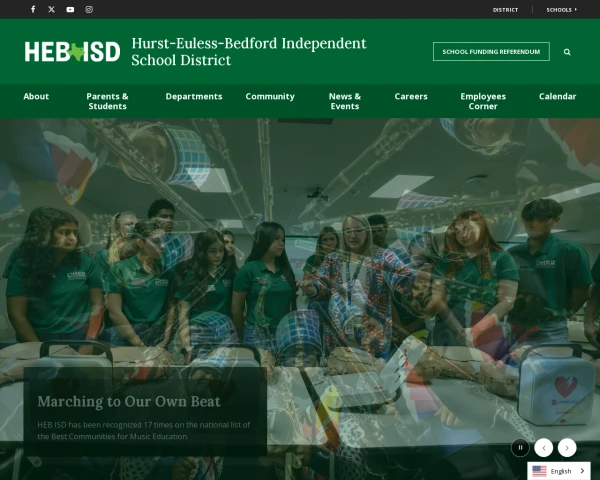Open the YouTube channel icon
Image resolution: width=600 pixels, height=480 pixels.
pyautogui.click(x=70, y=9)
